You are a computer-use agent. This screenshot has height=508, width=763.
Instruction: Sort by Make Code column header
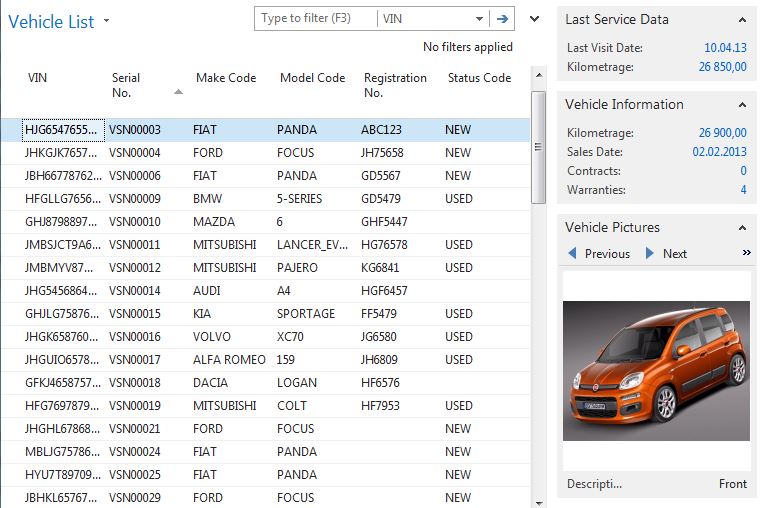(226, 78)
